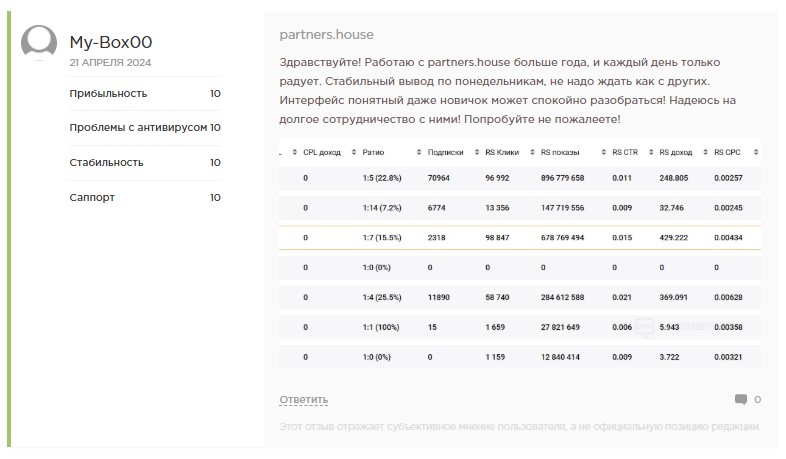
Task: Click the RS clicks value 13 356
Action: (497, 208)
